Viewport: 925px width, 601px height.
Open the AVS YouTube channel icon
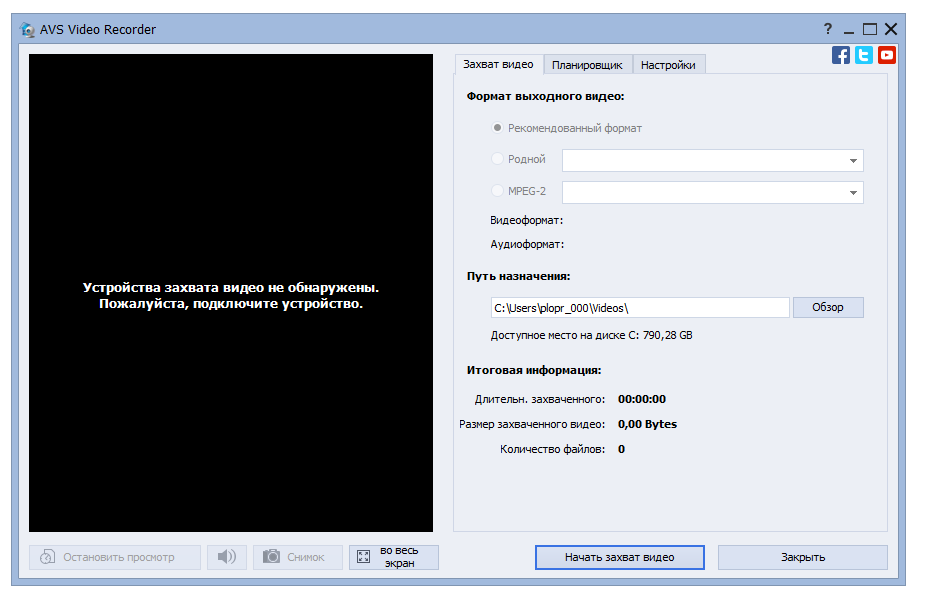coord(887,55)
